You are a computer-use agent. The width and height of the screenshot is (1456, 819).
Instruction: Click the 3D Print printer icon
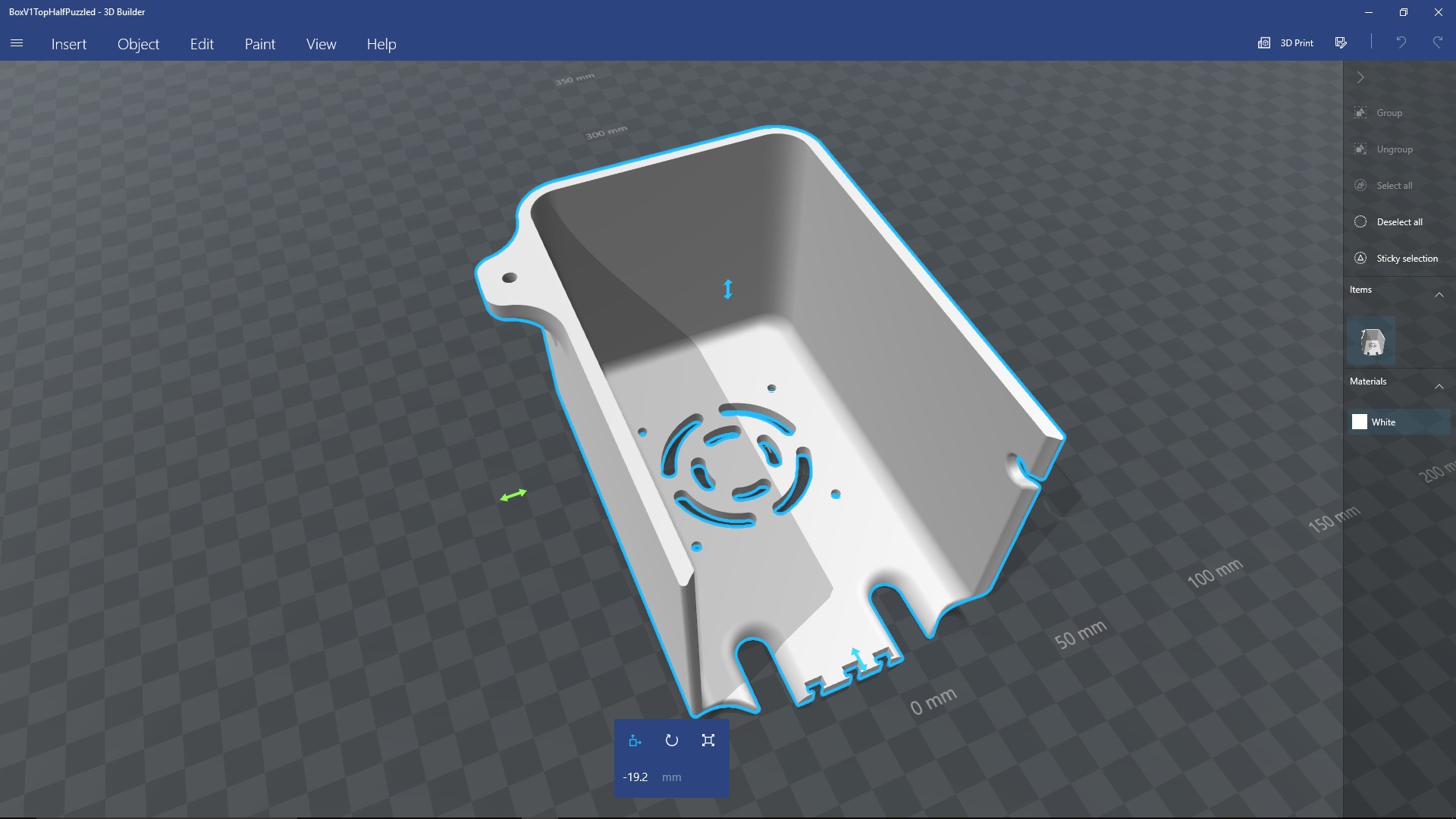coord(1264,42)
